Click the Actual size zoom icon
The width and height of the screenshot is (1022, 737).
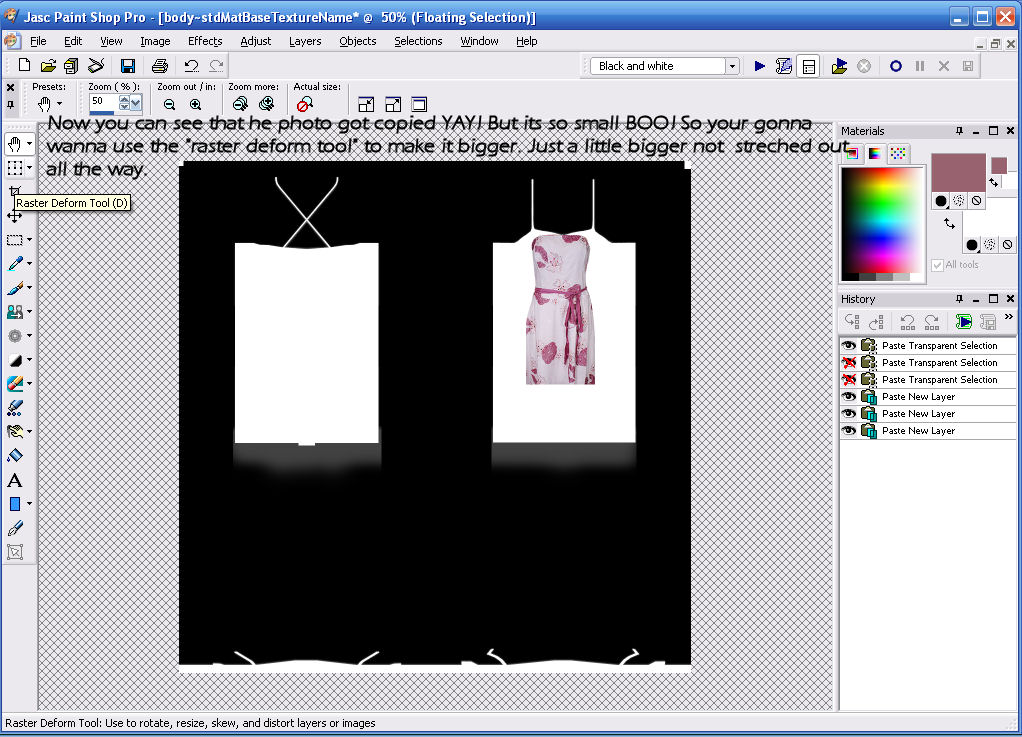(305, 104)
